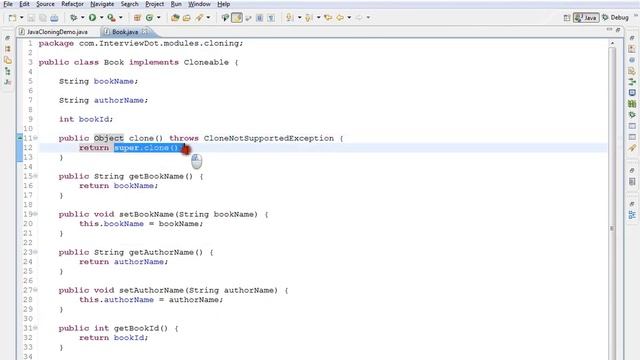The image size is (640, 360).
Task: Click 'authorName' field on line 7
Action: 119,100
